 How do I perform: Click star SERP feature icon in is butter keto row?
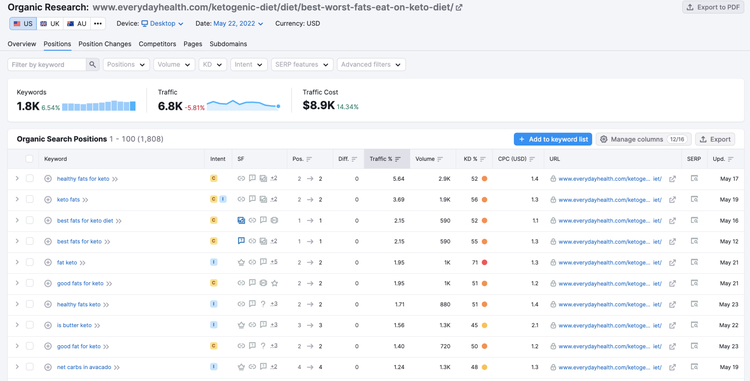pos(241,325)
